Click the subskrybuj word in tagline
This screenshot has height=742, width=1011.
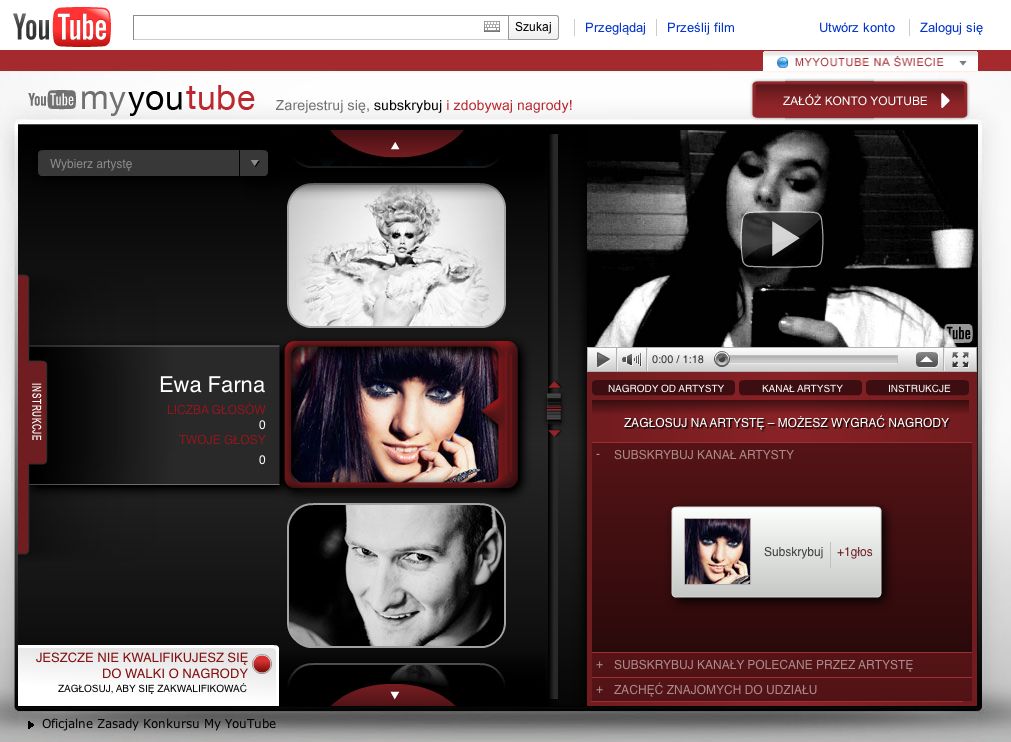click(x=407, y=105)
